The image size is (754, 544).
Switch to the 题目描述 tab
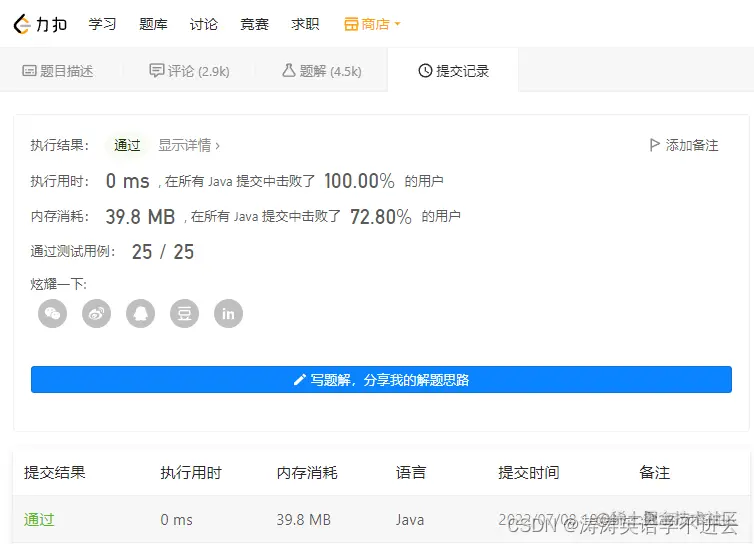pos(58,71)
